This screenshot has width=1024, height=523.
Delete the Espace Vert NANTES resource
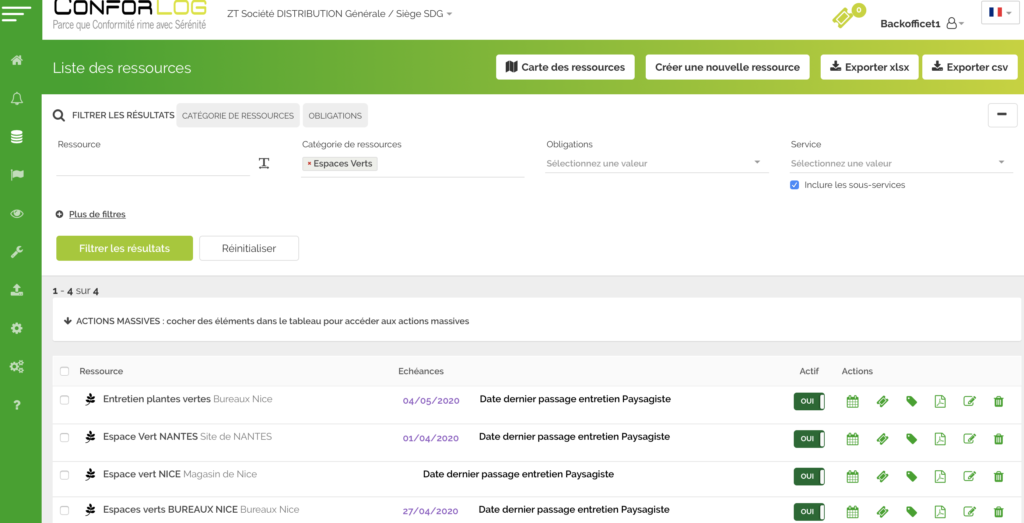click(998, 438)
